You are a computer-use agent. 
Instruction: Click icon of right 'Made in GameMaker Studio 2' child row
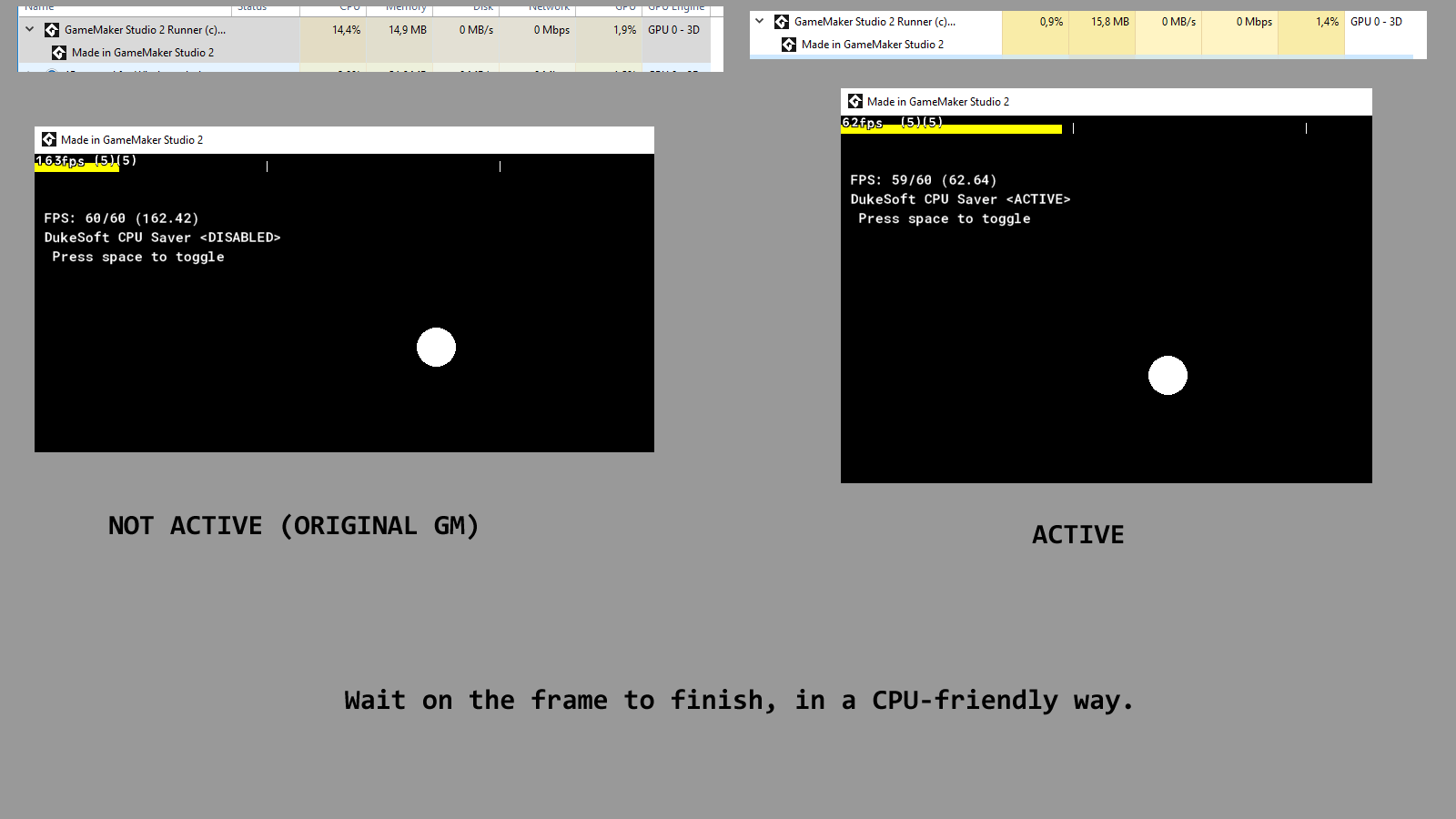pos(789,45)
